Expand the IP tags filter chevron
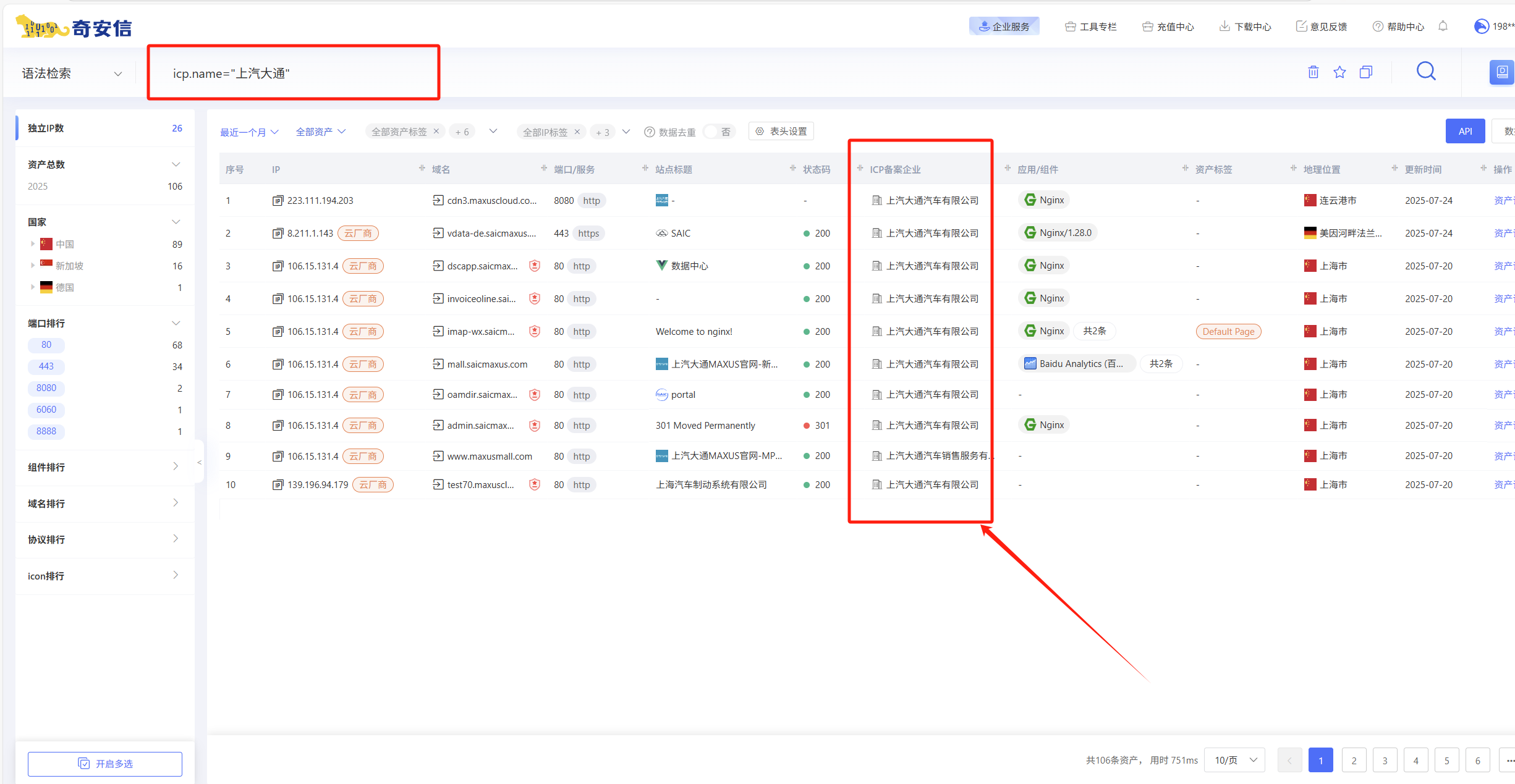1515x784 pixels. pos(626,131)
